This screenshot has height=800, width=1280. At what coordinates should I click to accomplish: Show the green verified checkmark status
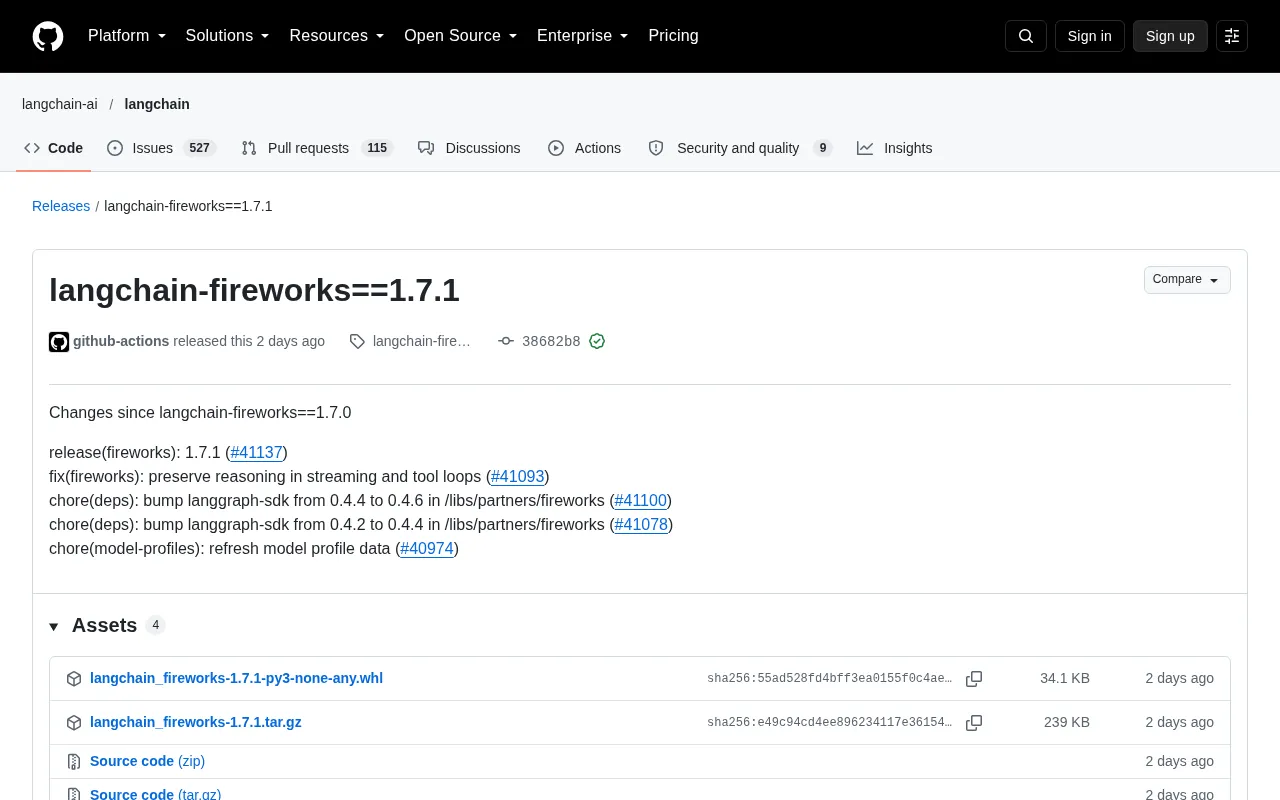(597, 341)
